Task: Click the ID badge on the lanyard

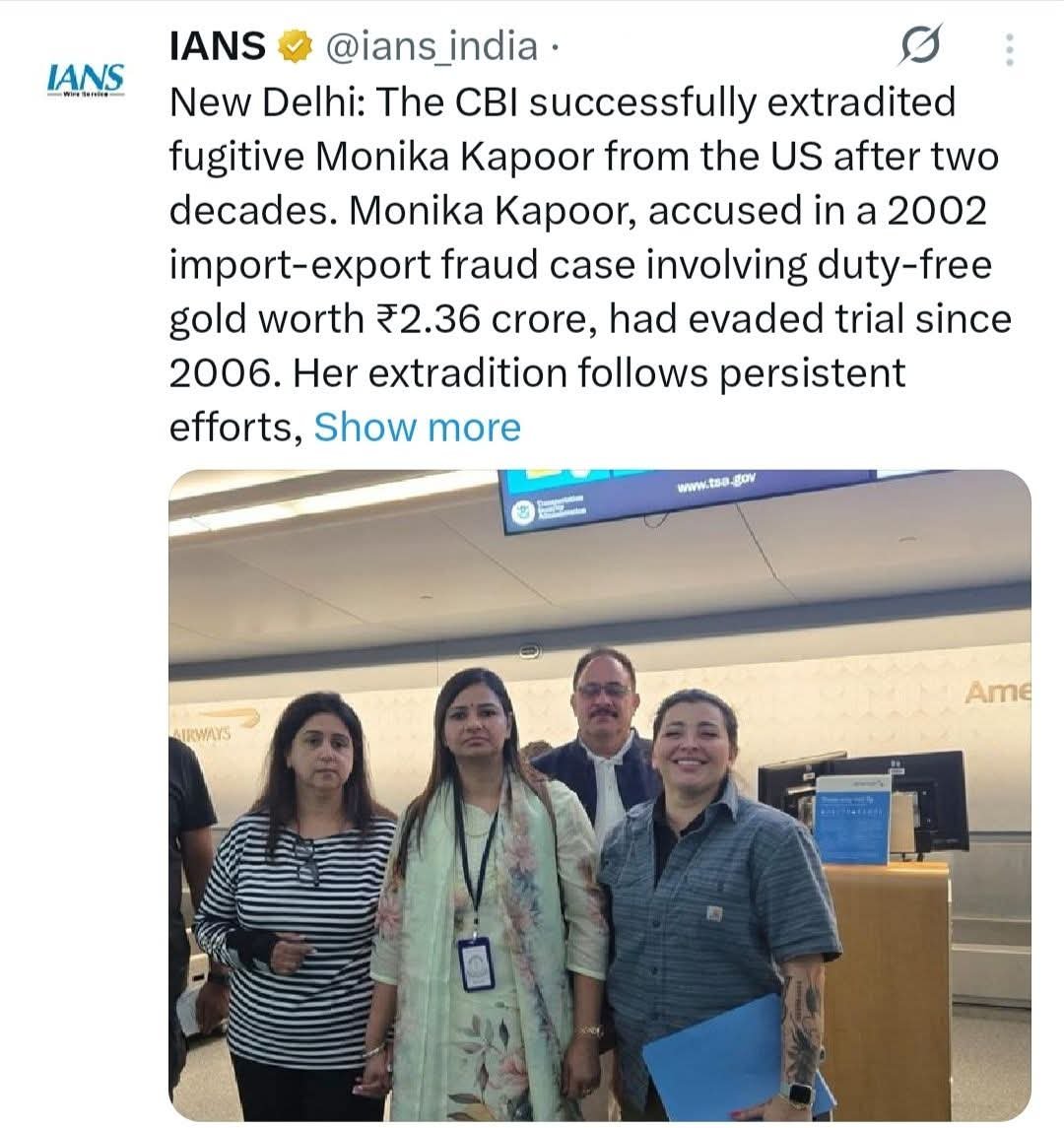Action: coord(476,962)
